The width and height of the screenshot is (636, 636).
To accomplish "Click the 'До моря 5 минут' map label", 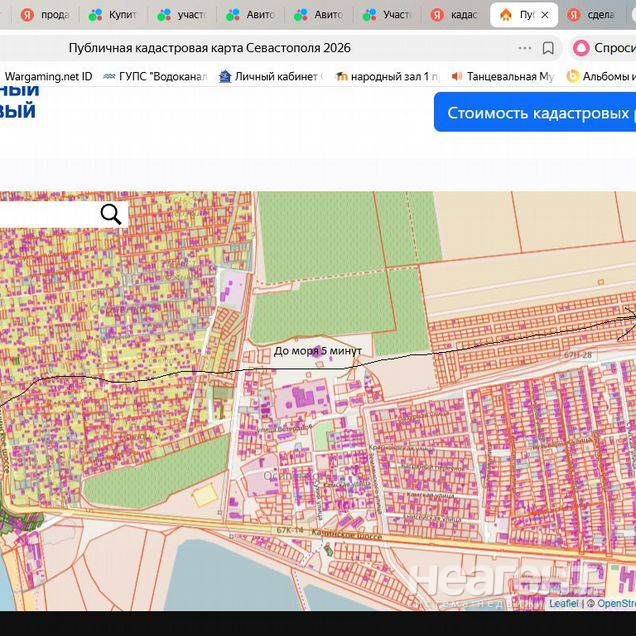I will click(x=317, y=351).
